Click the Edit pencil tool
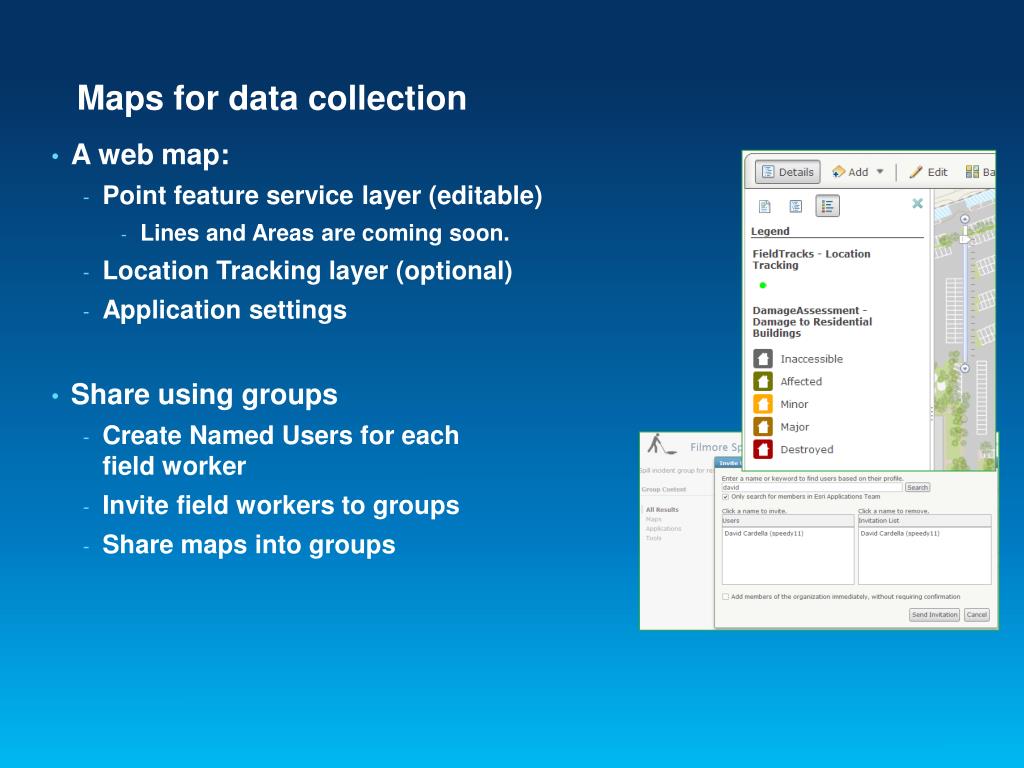 pos(916,172)
